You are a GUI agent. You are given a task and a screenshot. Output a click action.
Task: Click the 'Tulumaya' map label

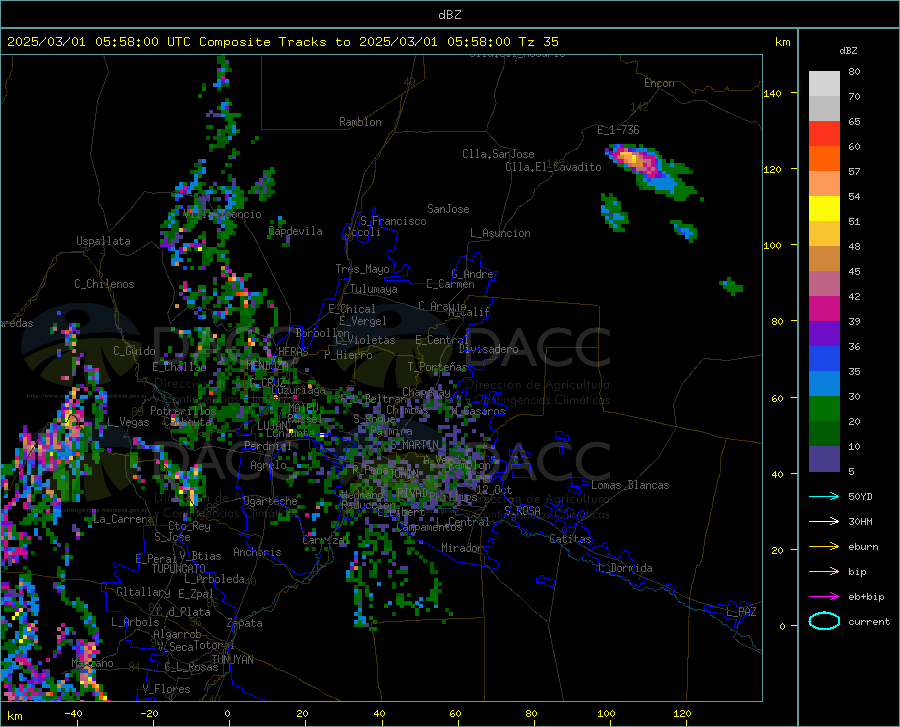pos(374,289)
